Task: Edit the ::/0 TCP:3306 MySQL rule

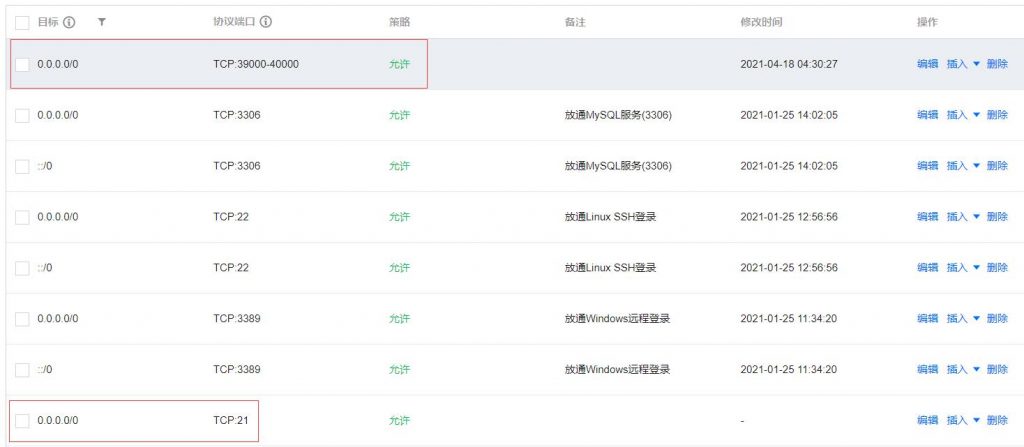Action: point(927,166)
